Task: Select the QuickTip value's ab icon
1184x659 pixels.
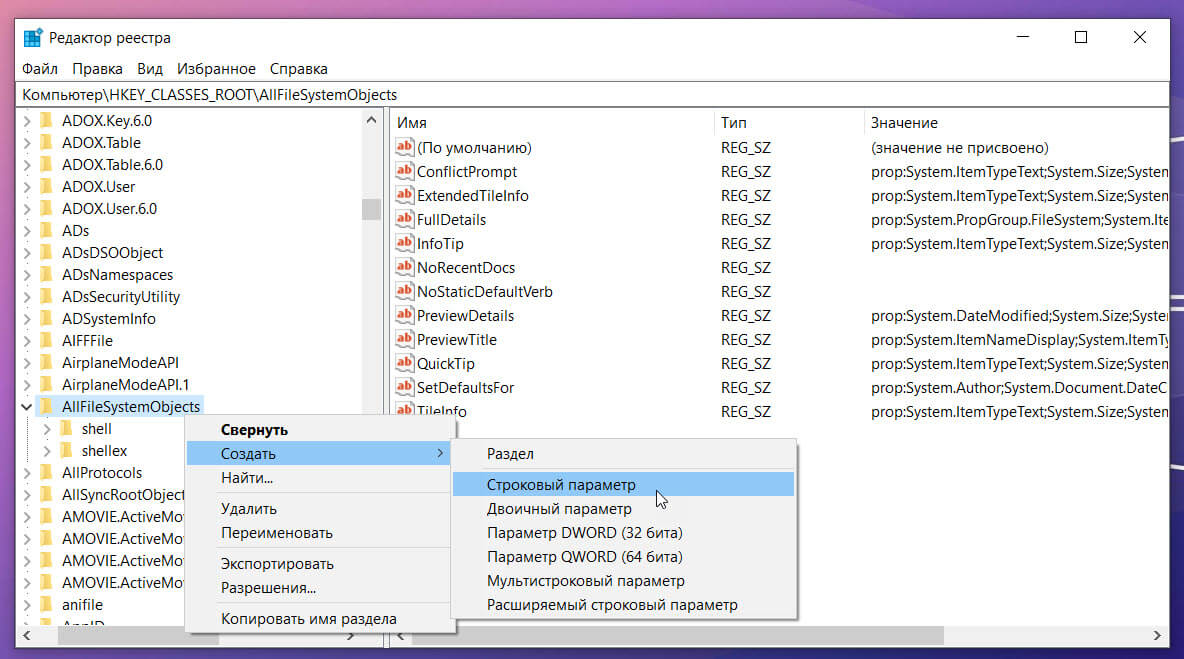Action: pyautogui.click(x=405, y=364)
